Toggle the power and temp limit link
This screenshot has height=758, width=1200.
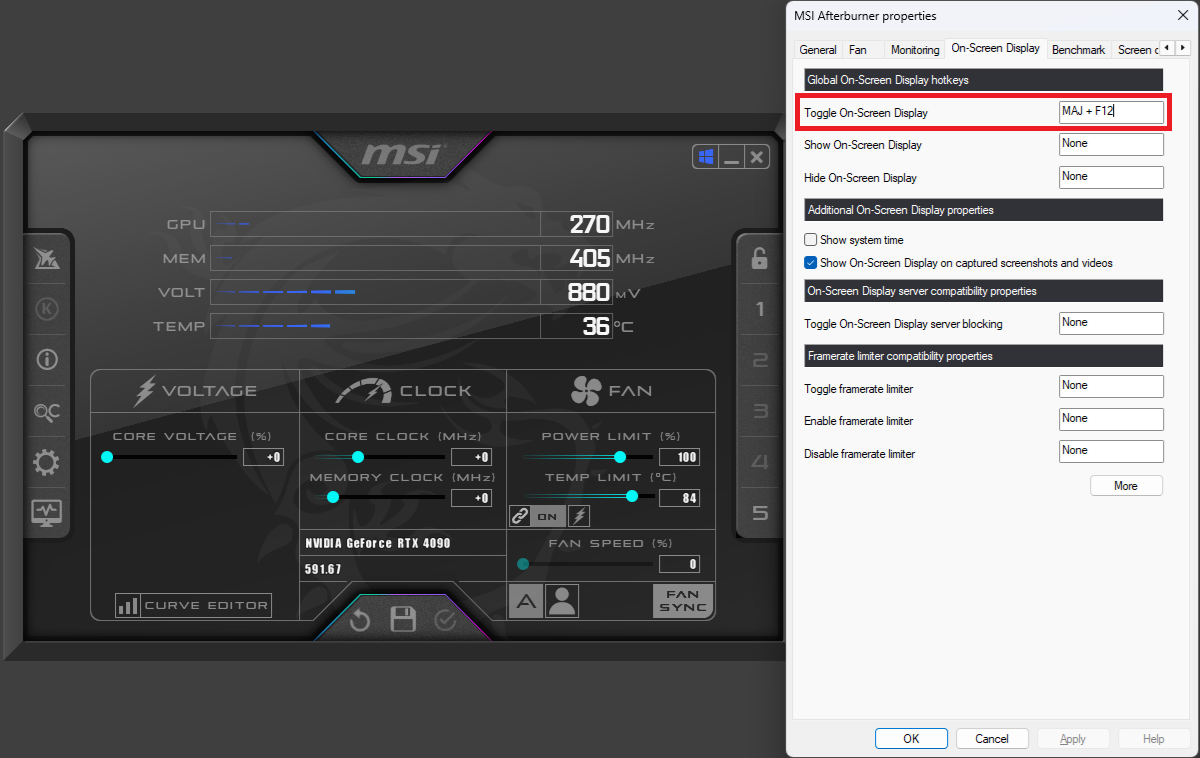(x=520, y=516)
